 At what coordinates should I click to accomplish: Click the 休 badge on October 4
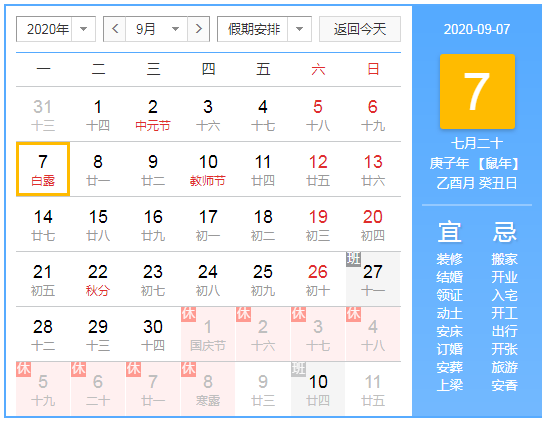[x=353, y=314]
